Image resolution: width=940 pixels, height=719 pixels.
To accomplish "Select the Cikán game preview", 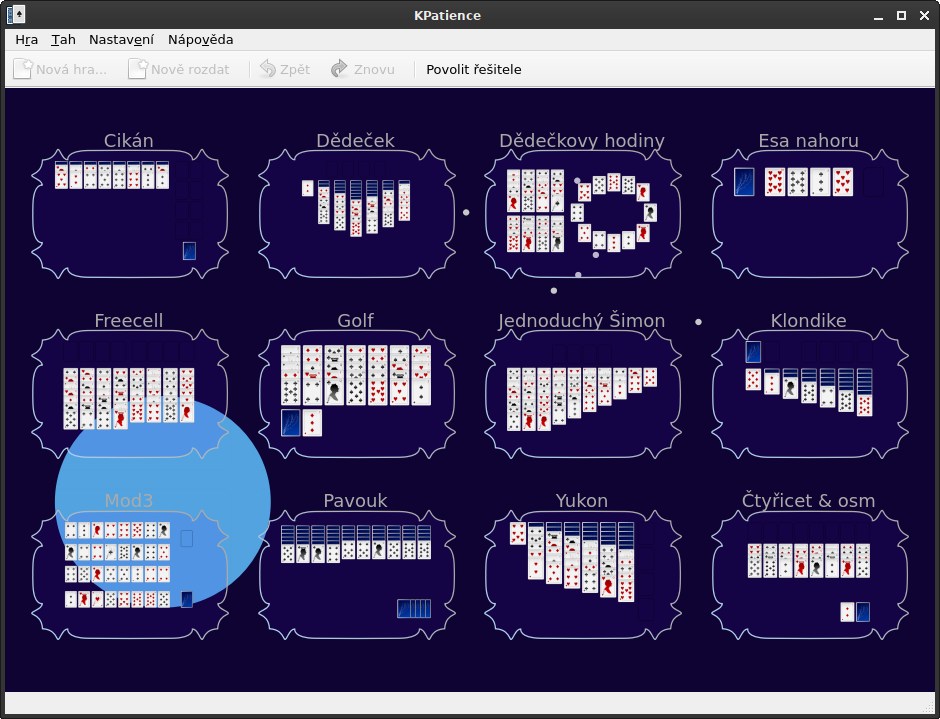I will (x=129, y=214).
